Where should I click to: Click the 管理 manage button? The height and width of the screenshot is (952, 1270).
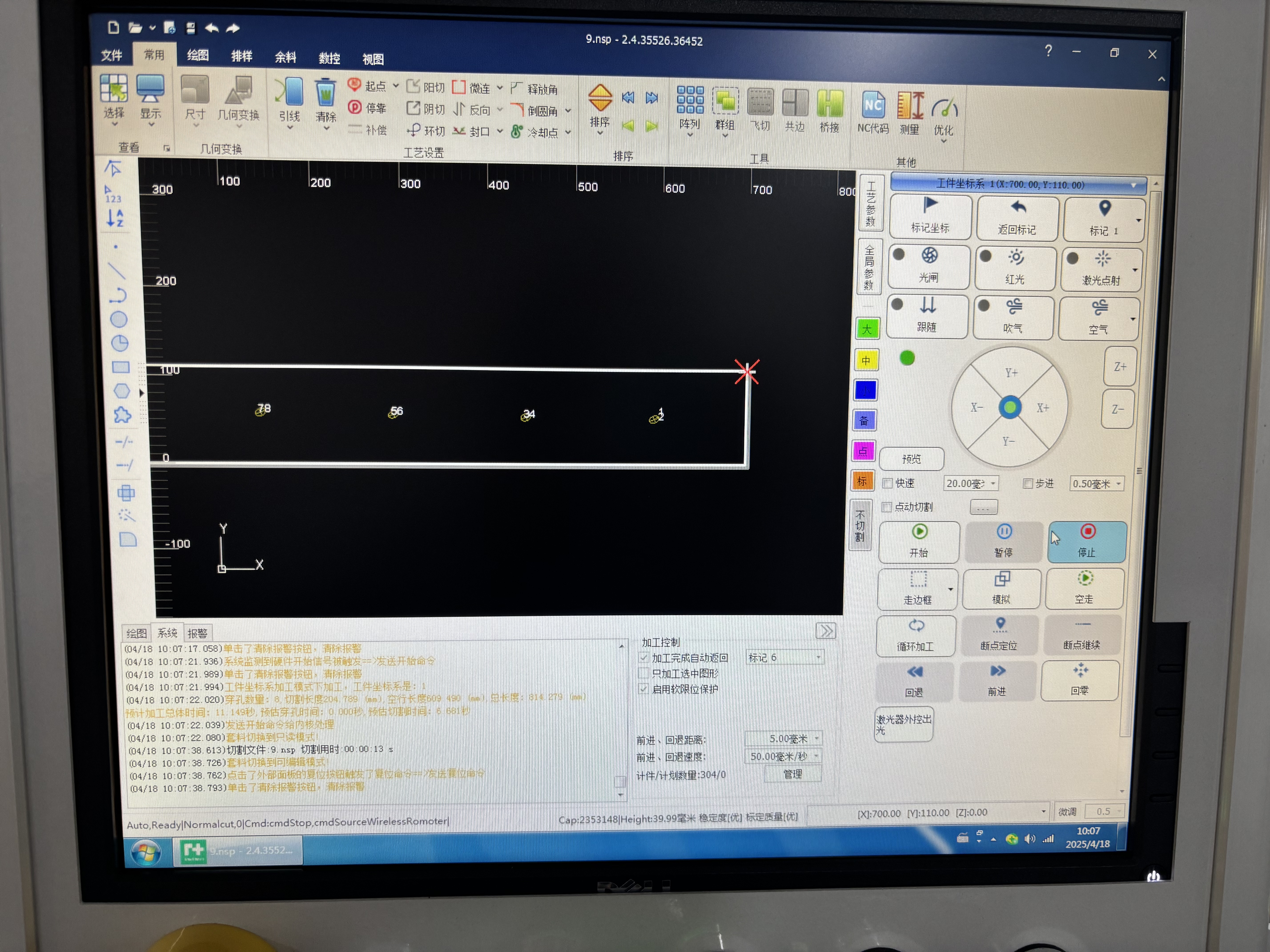coord(792,774)
